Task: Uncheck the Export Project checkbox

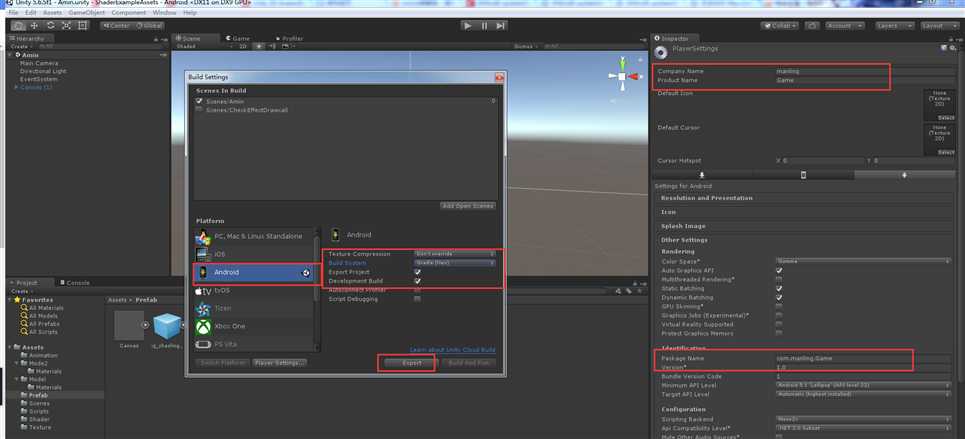Action: [x=417, y=272]
